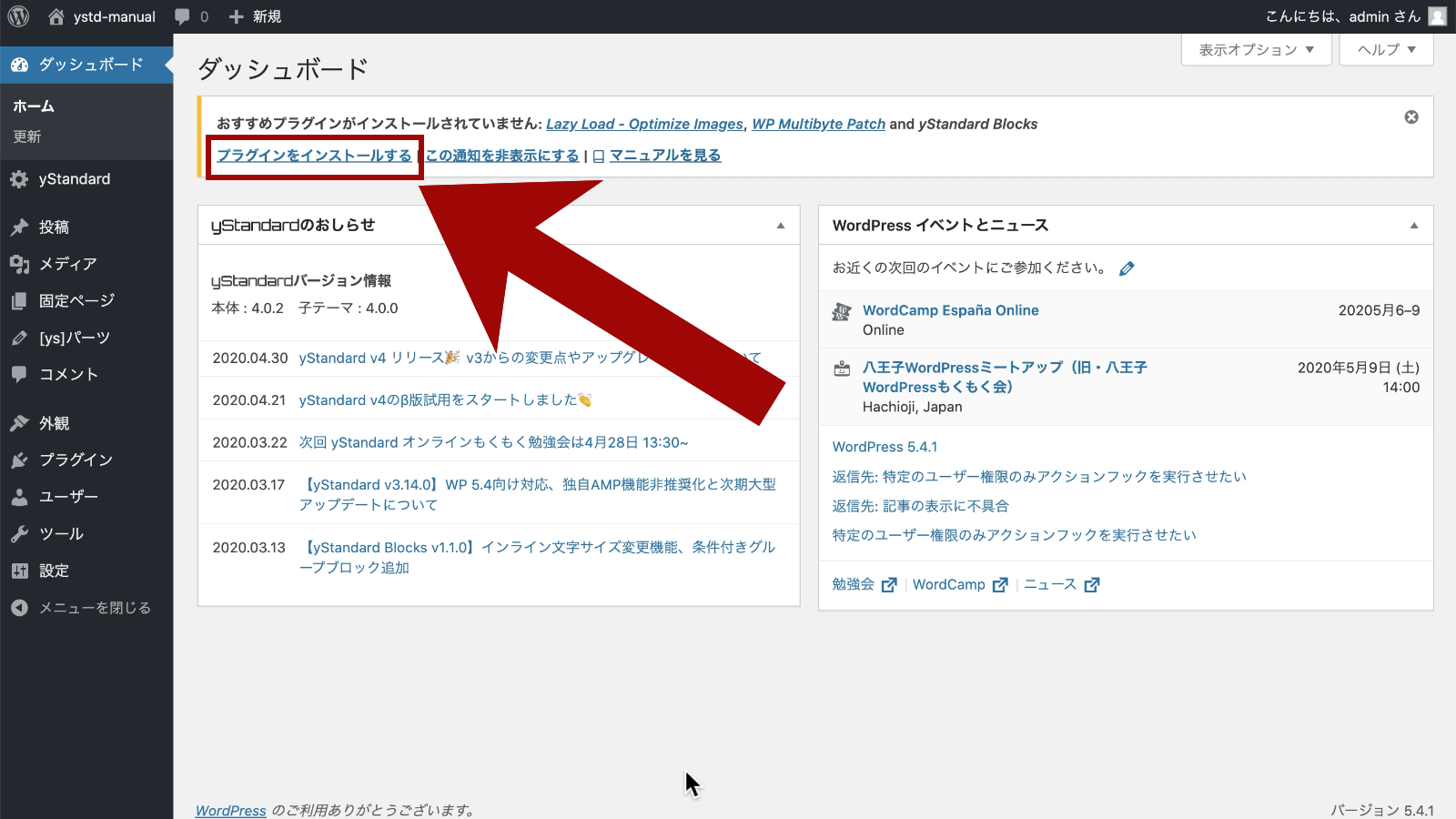Open 次回 yStandard オンラインもくもく勉強会 entry
Viewport: 1456px width, 819px height.
click(494, 442)
